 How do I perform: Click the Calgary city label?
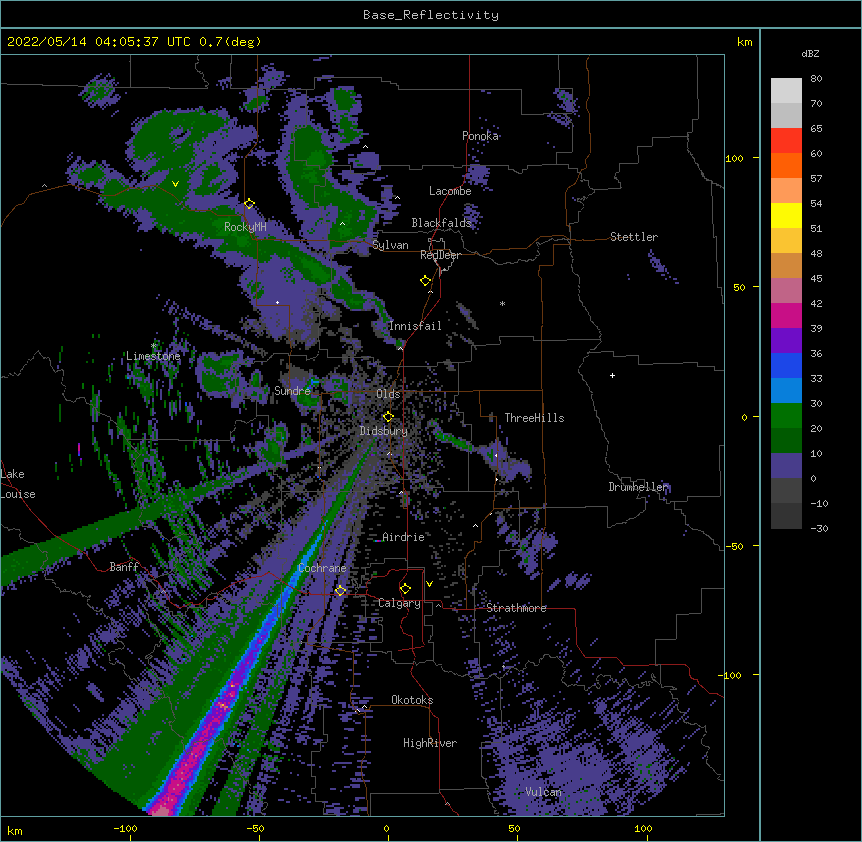(x=399, y=603)
